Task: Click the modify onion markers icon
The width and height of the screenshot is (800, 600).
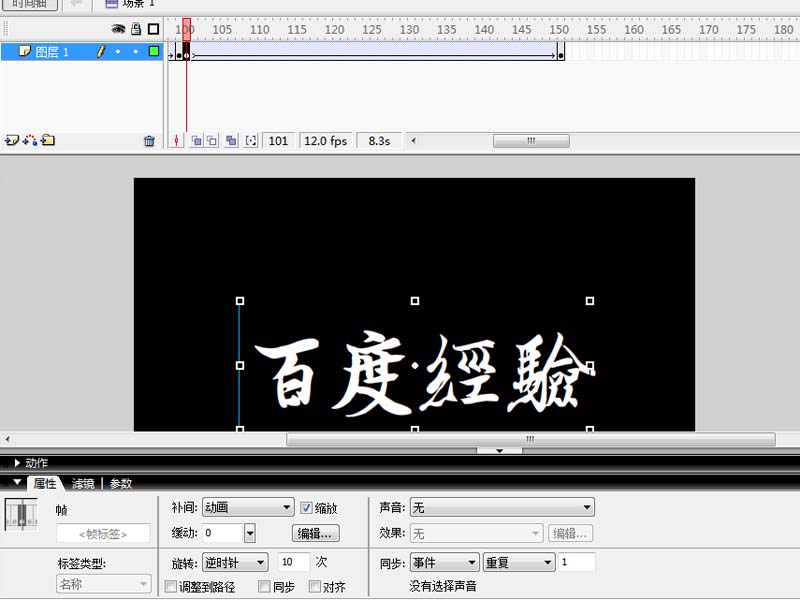Action: click(251, 141)
